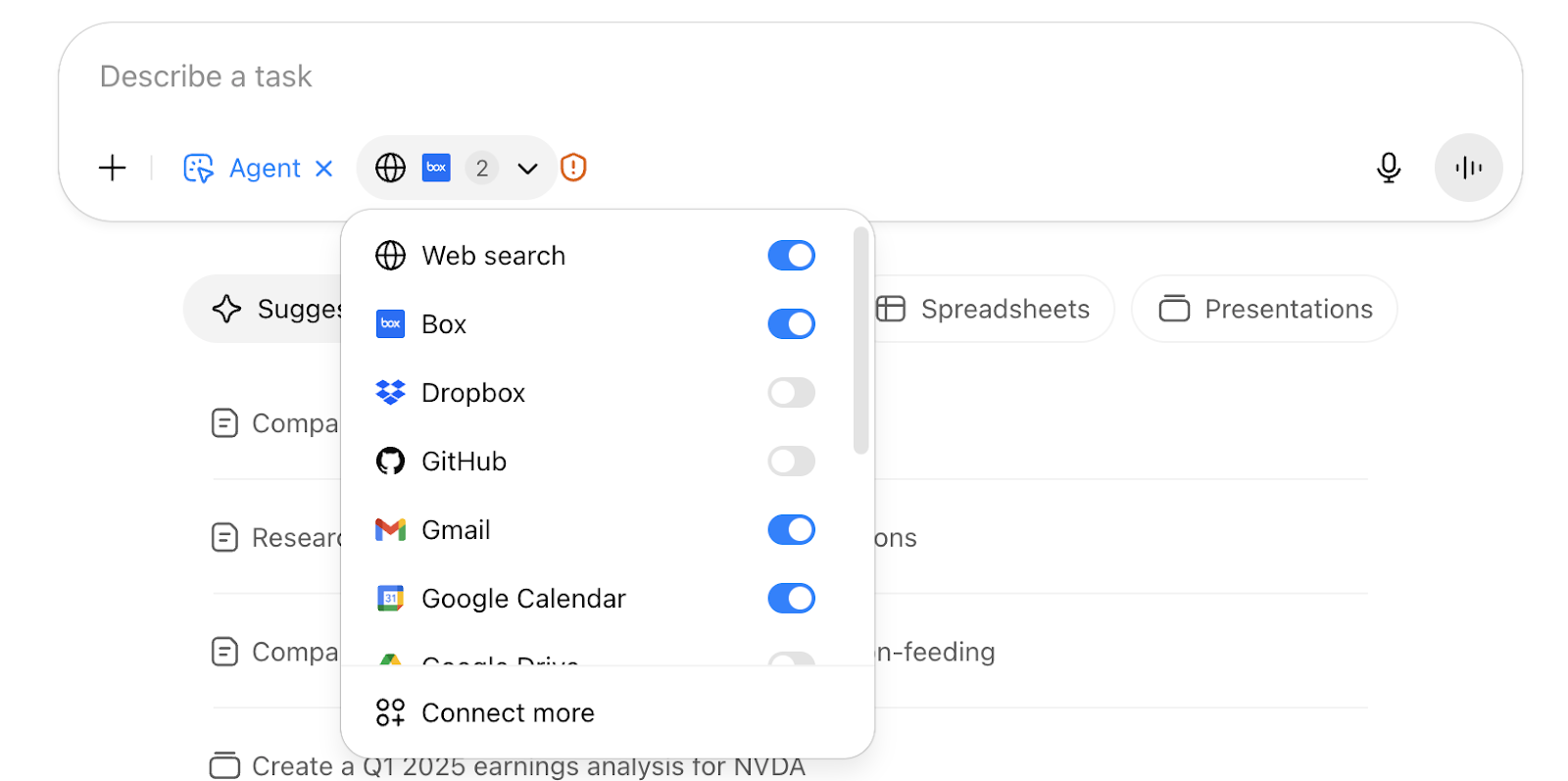The height and width of the screenshot is (781, 1568).
Task: Disable the Gmail connector toggle
Action: [x=792, y=530]
